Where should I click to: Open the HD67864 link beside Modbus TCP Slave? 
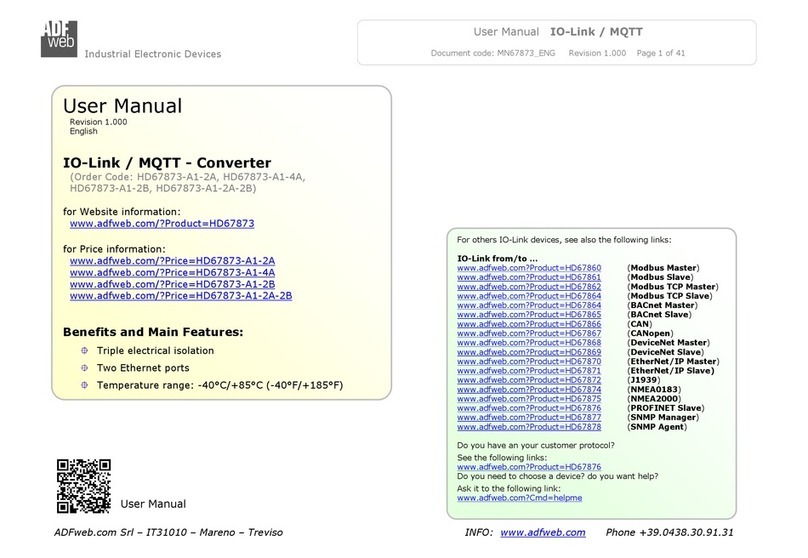tap(529, 296)
